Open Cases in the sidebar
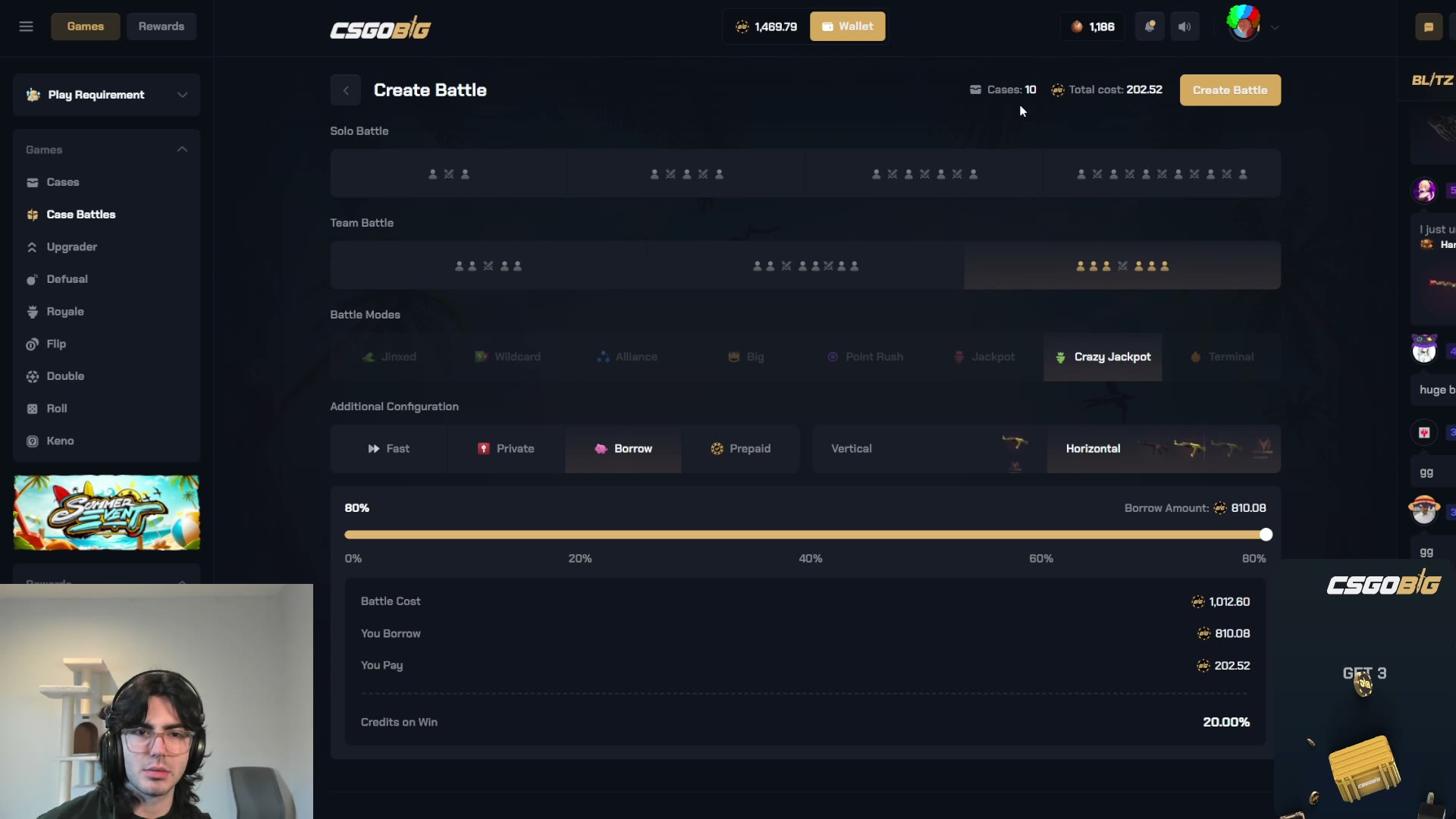The height and width of the screenshot is (819, 1456). pos(62,182)
